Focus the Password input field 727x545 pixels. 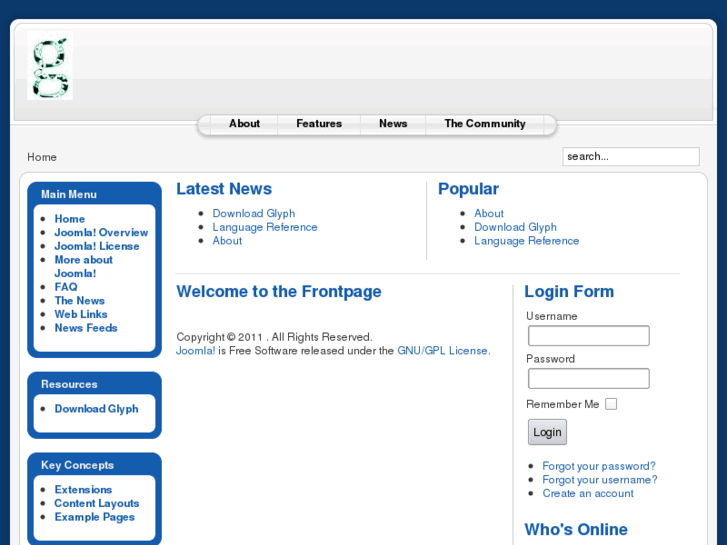pos(588,378)
